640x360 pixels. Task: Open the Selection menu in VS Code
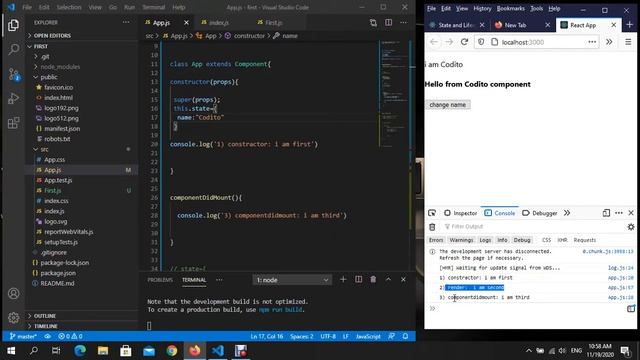click(x=69, y=7)
